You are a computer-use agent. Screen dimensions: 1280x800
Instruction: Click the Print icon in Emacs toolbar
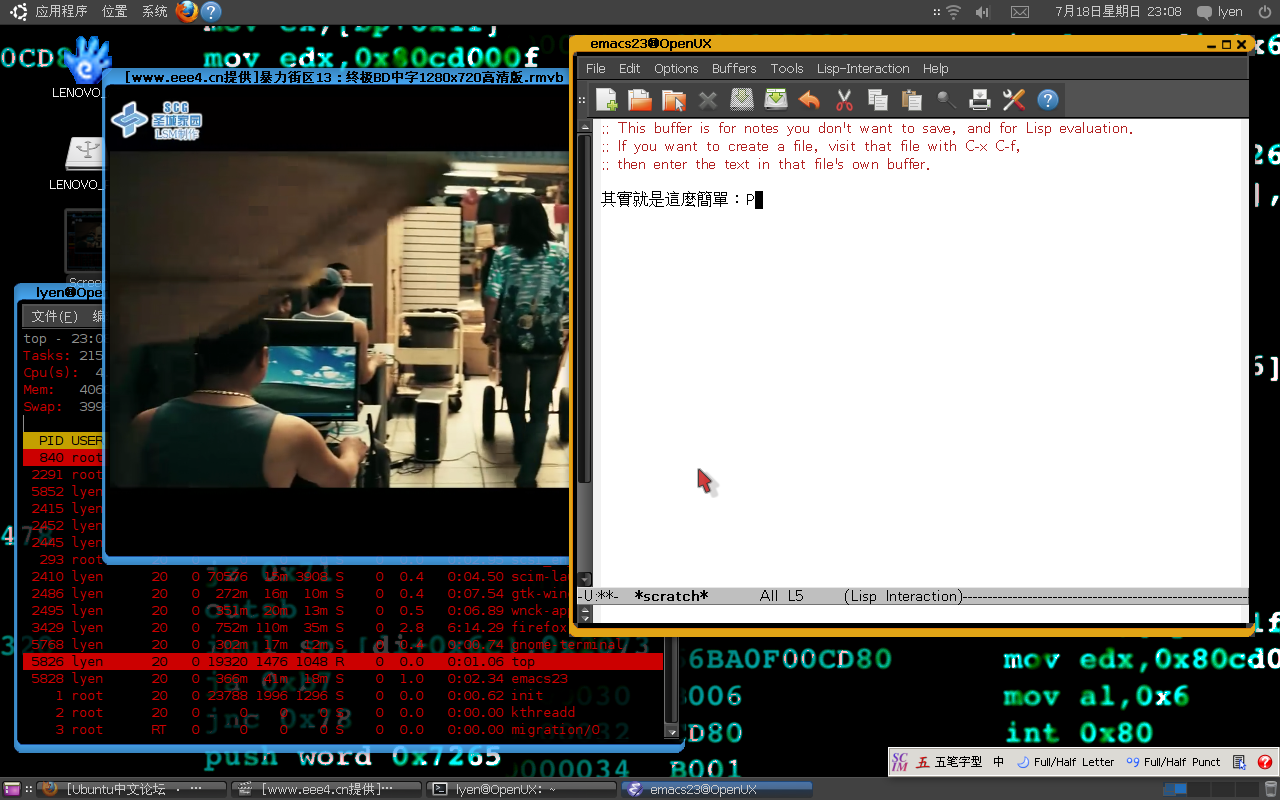[980, 100]
